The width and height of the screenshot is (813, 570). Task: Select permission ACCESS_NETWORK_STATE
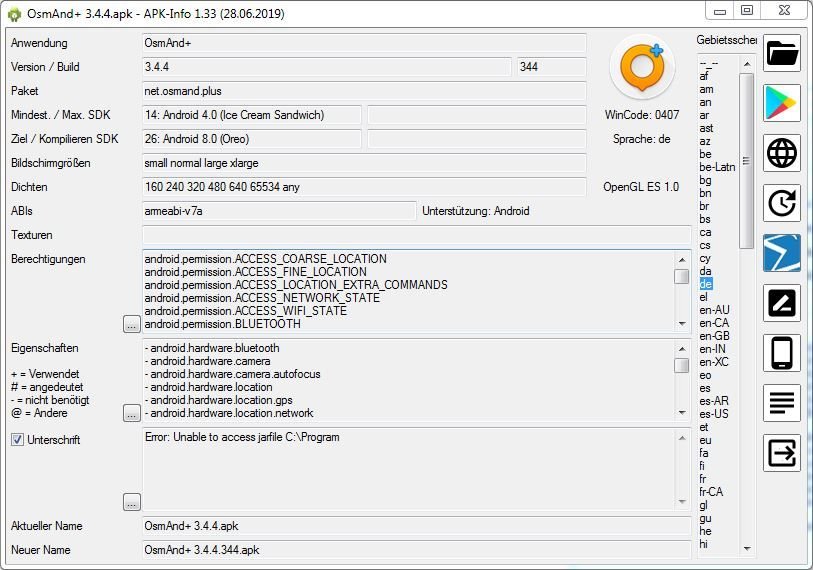point(262,298)
